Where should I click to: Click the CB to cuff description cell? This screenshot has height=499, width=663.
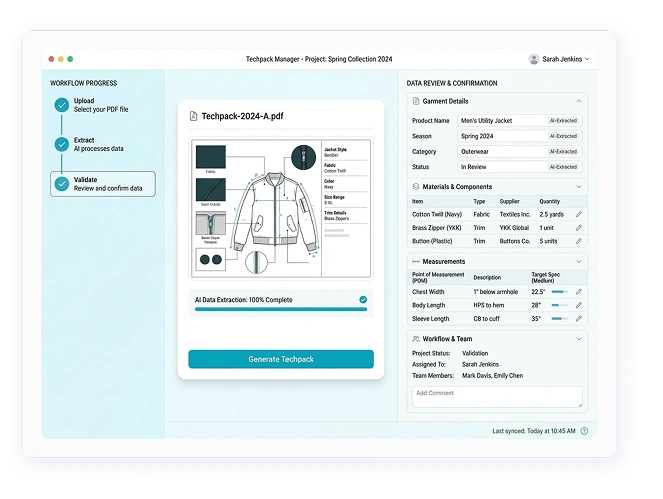click(x=486, y=318)
